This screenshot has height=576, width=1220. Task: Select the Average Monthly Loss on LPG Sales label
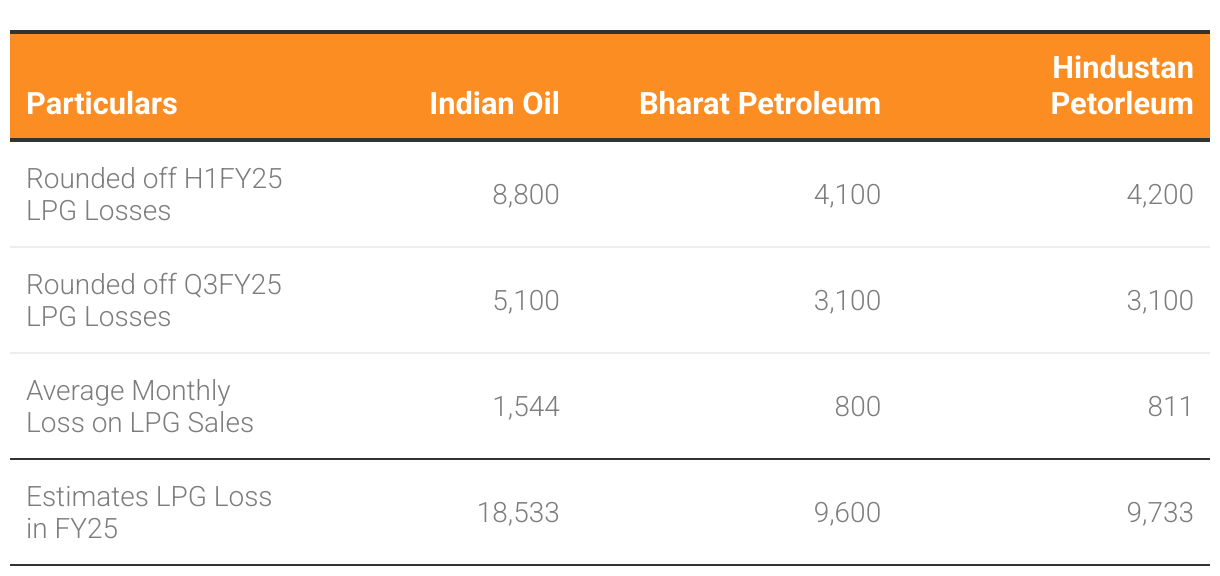[140, 406]
